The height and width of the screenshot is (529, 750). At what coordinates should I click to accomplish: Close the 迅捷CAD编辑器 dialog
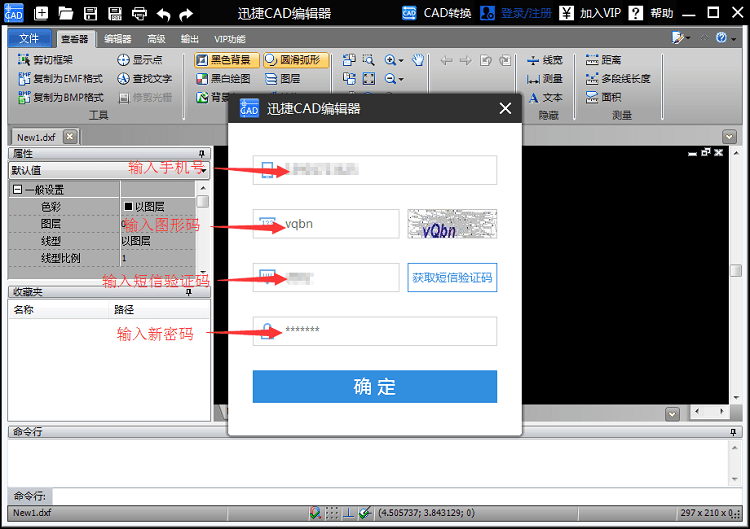[505, 109]
